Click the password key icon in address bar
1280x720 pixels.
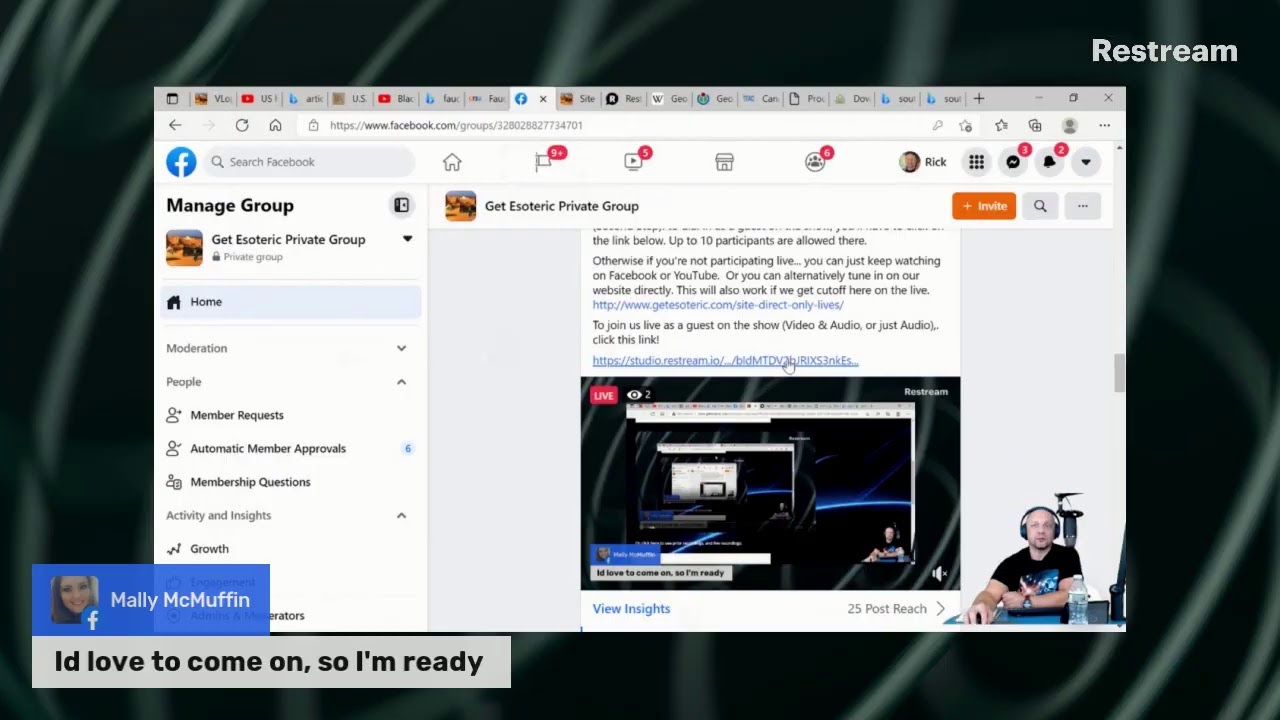point(937,125)
